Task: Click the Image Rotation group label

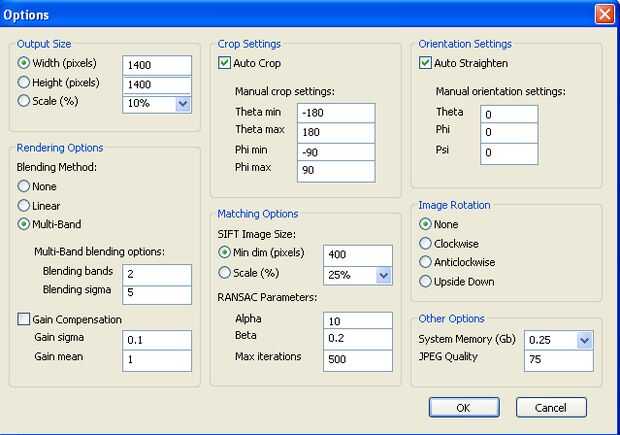Action: pyautogui.click(x=454, y=205)
